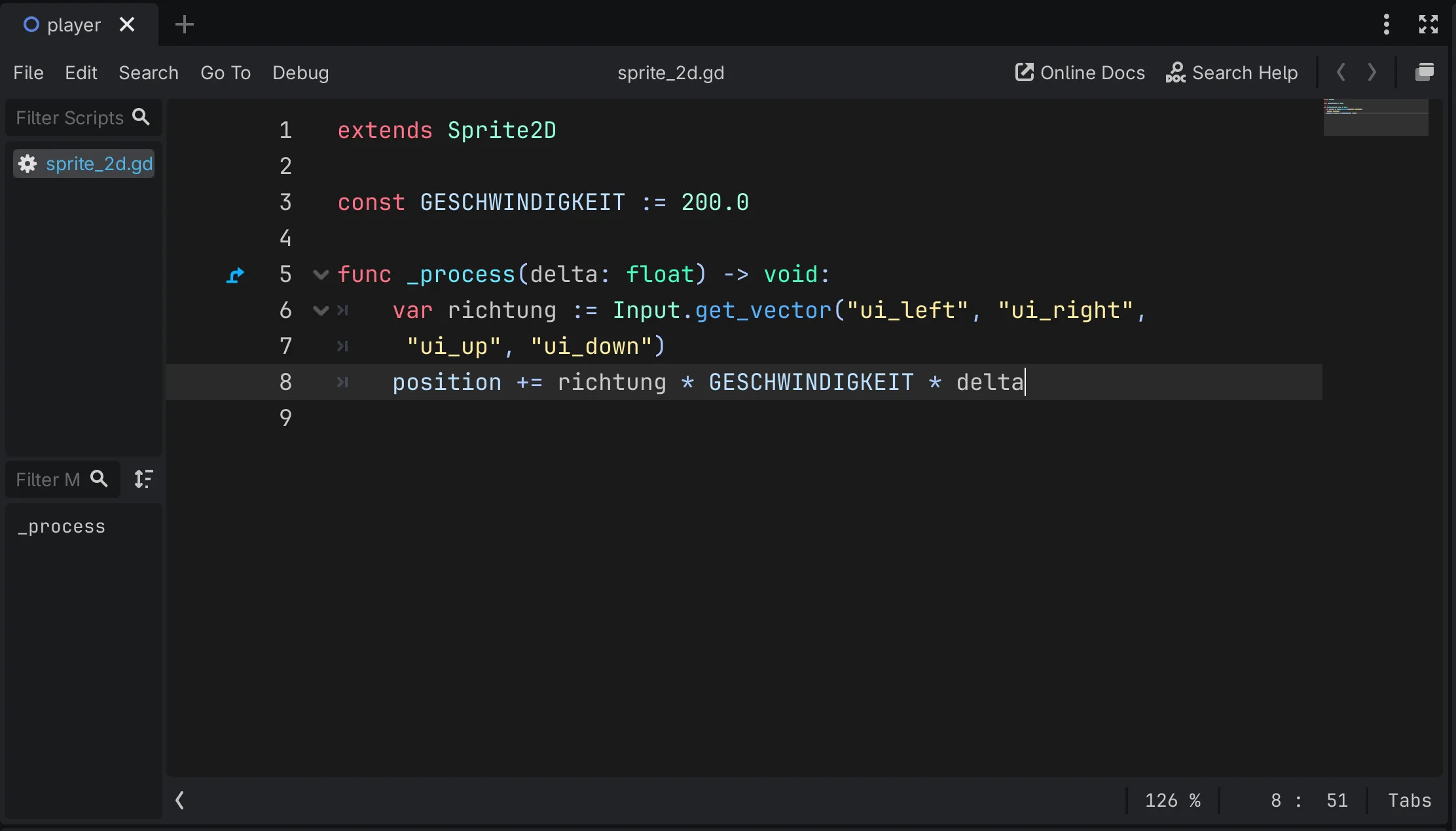The height and width of the screenshot is (831, 1456).
Task: Click Search Help button
Action: pyautogui.click(x=1231, y=73)
